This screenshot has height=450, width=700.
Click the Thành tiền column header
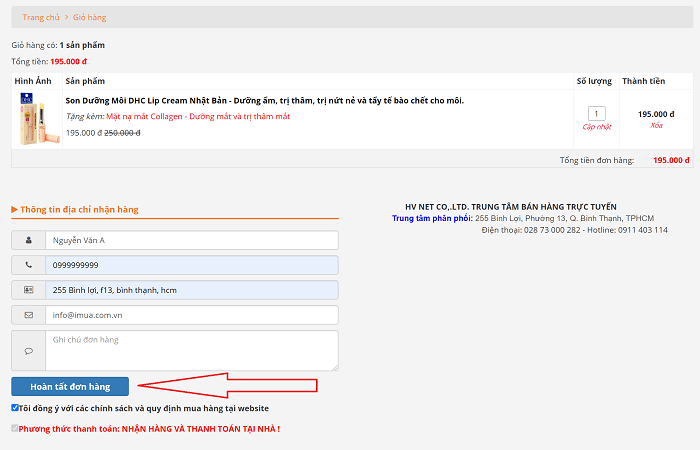[643, 81]
